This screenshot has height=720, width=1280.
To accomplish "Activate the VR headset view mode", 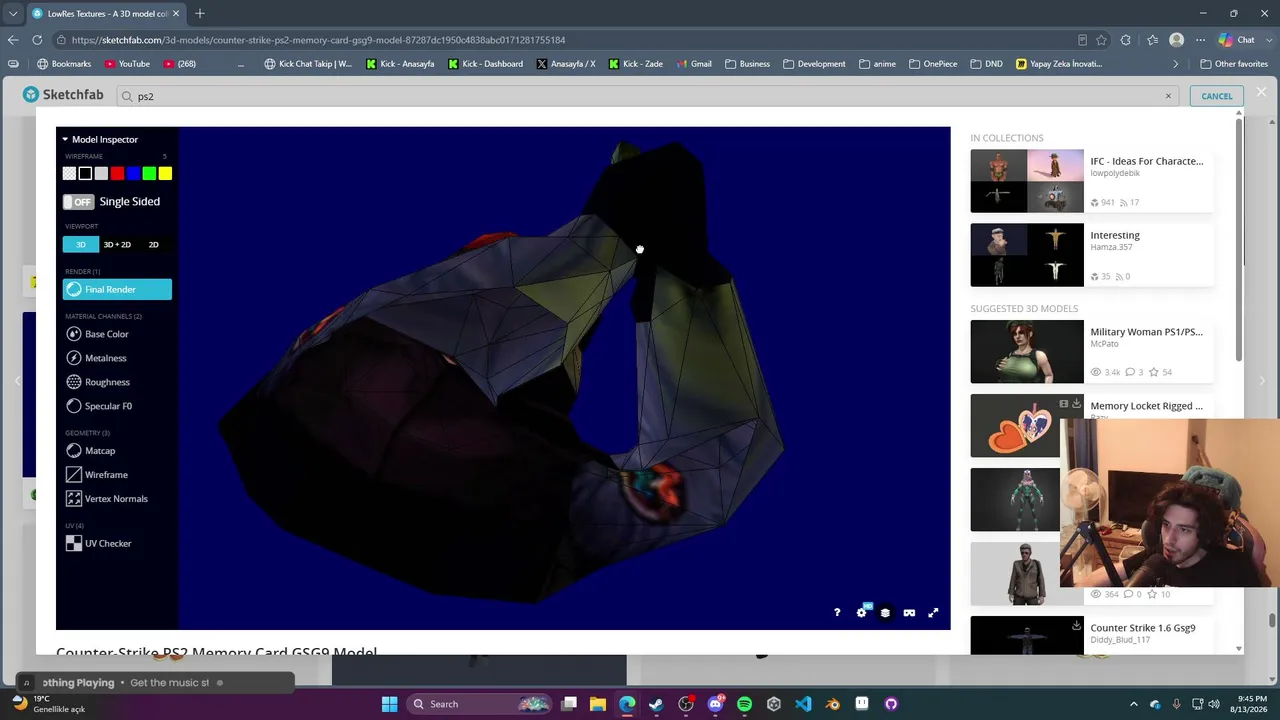I will click(909, 613).
